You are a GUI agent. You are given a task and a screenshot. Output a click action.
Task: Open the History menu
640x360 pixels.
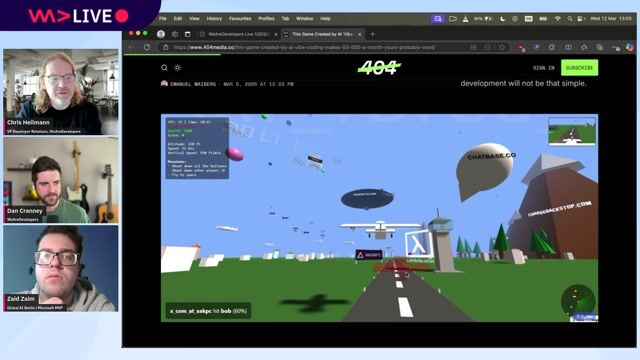click(x=214, y=19)
